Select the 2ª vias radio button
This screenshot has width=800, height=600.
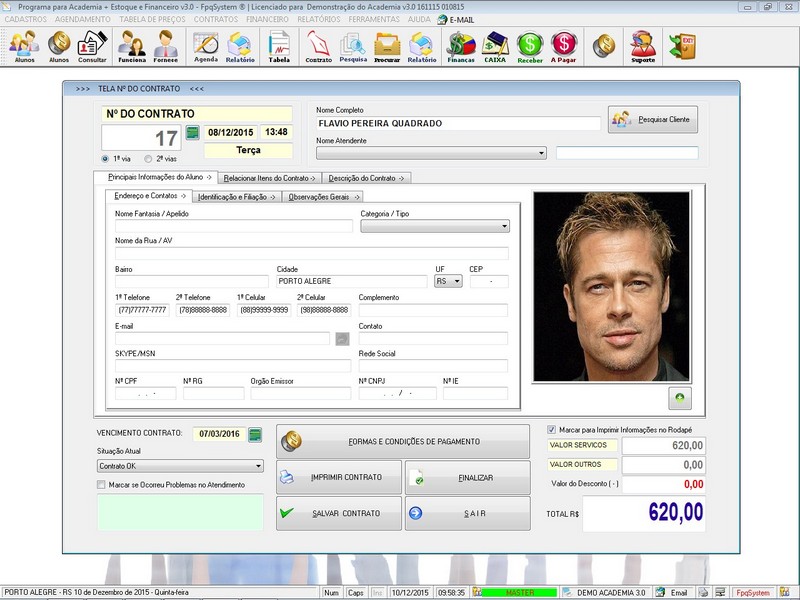(x=148, y=159)
